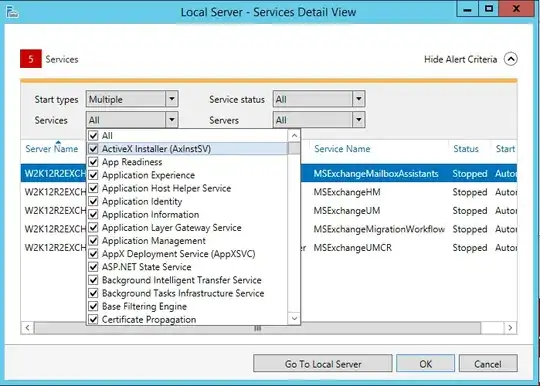Close the Services dropdown list arrow
Viewport: 540px width, 386px height.
pos(172,119)
